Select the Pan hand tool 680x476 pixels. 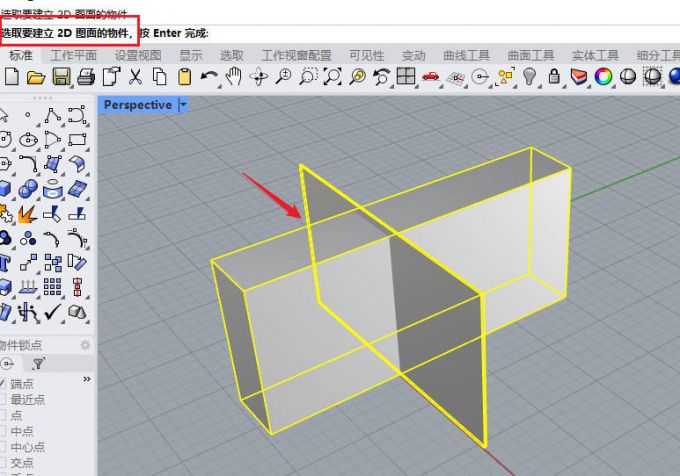[233, 77]
